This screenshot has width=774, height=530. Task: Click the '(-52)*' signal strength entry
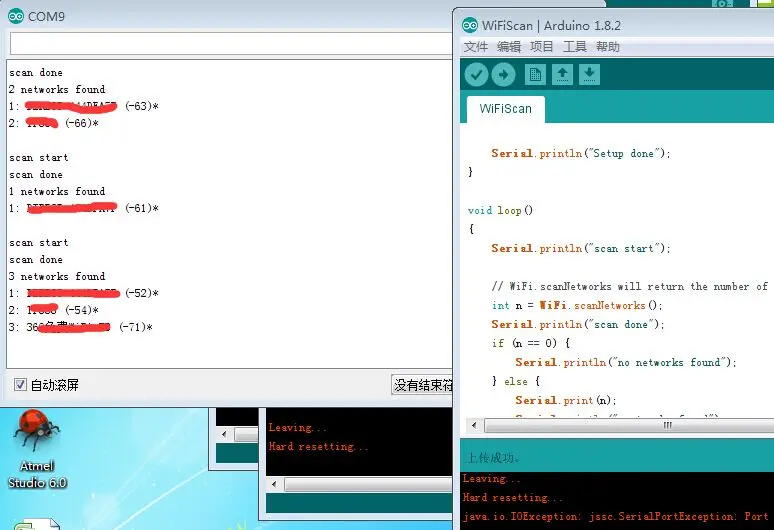pyautogui.click(x=142, y=293)
